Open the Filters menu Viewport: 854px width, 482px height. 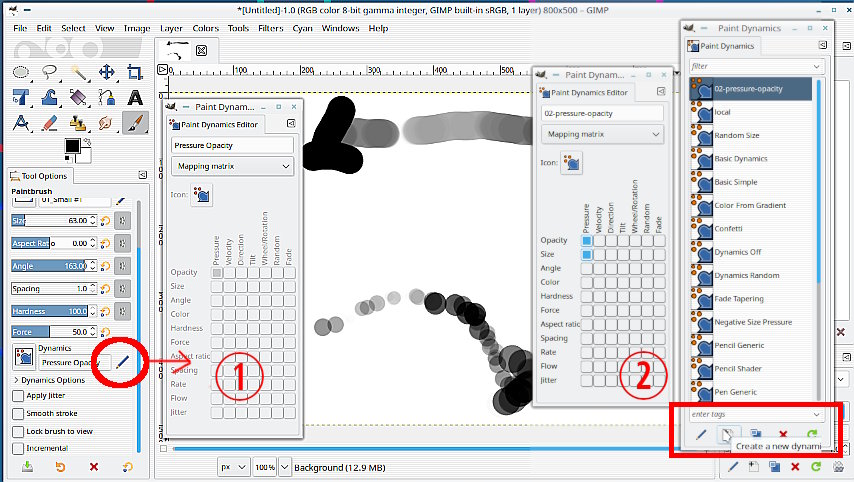(270, 28)
